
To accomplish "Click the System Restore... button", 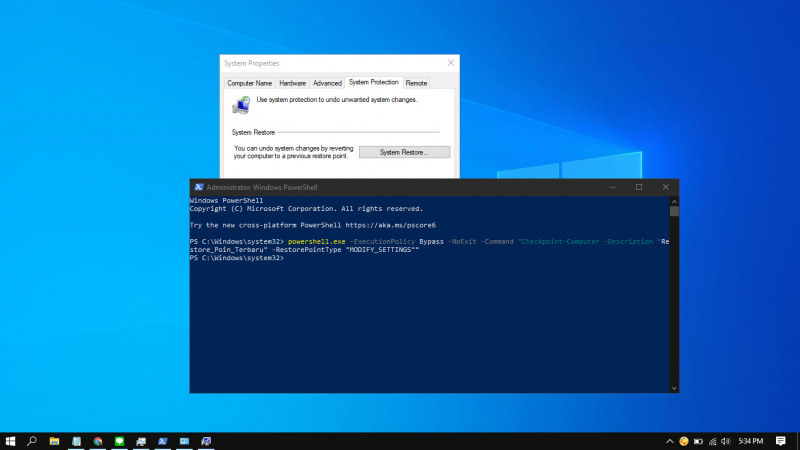I will pos(405,152).
